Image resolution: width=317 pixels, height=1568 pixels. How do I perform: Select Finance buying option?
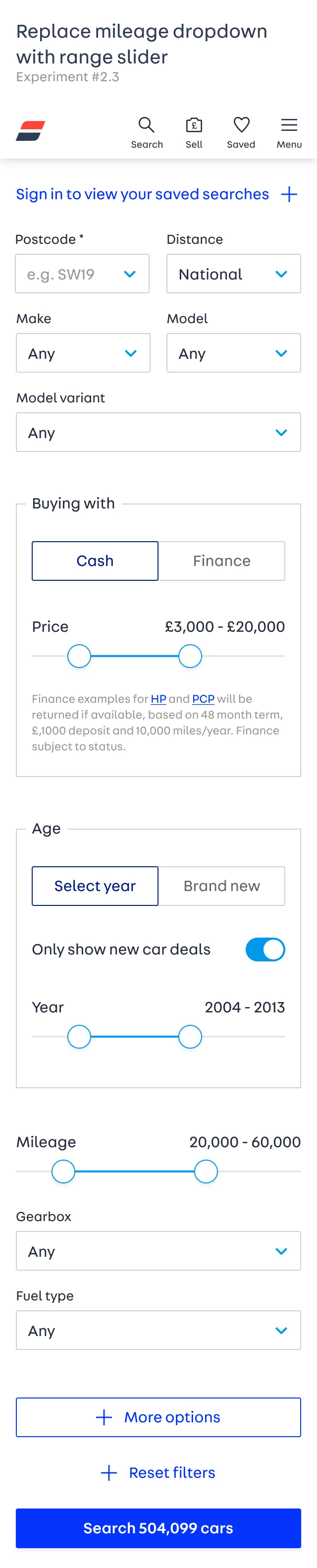(221, 560)
